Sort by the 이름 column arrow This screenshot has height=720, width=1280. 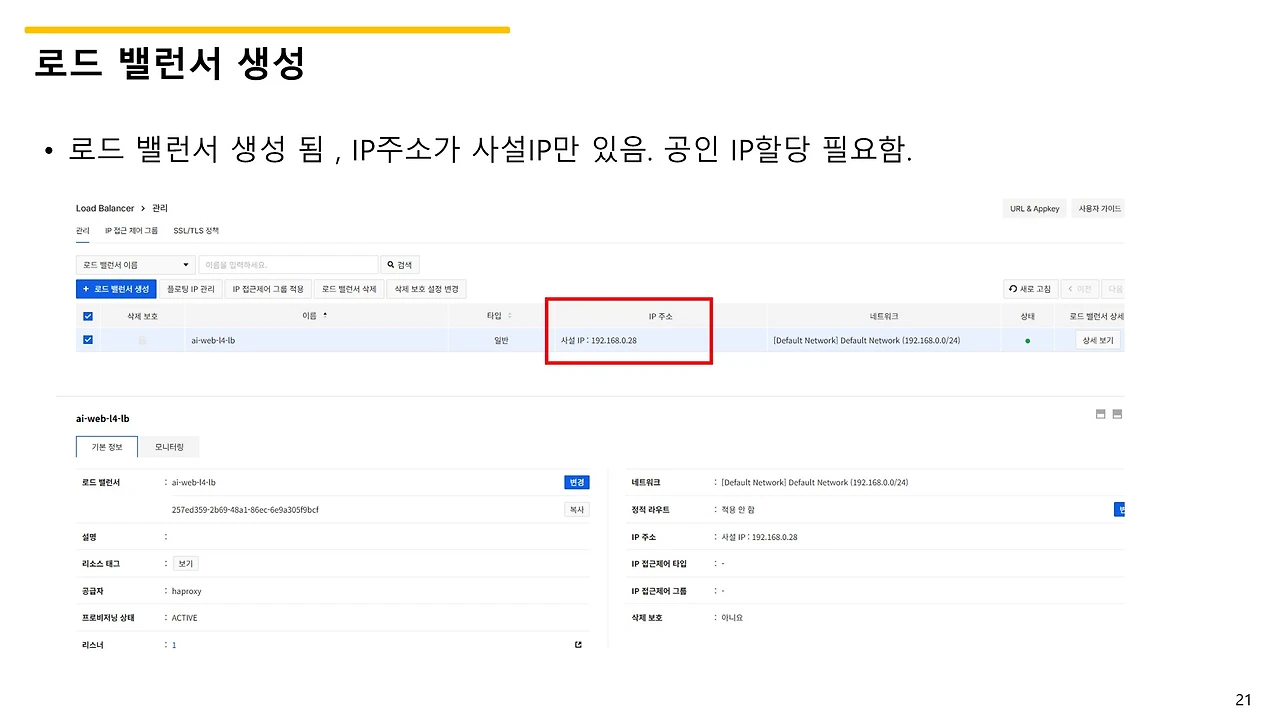(x=325, y=315)
